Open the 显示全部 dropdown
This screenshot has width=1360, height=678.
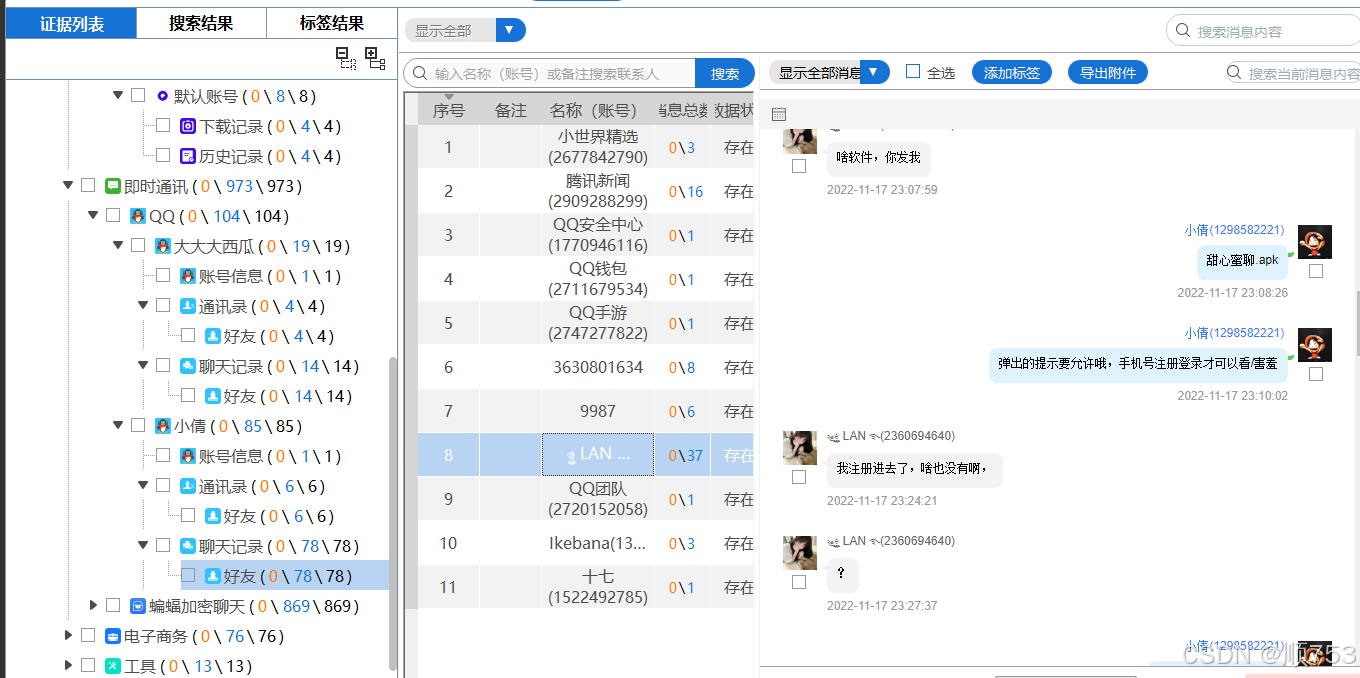tap(511, 30)
